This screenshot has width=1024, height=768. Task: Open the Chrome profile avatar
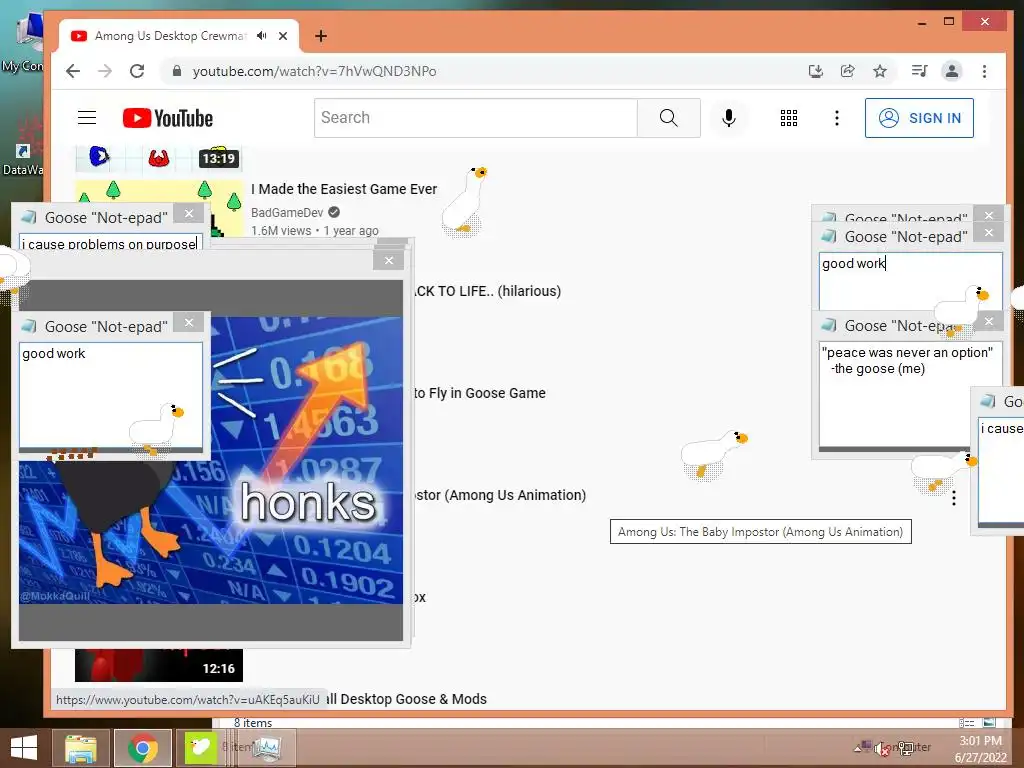click(952, 71)
